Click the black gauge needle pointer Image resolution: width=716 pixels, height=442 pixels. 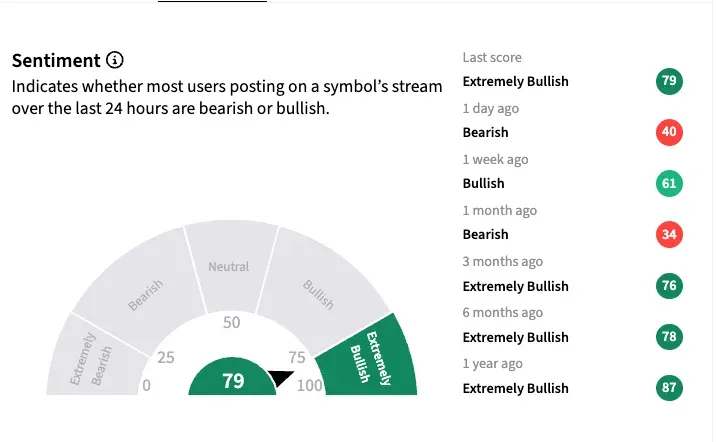[x=279, y=379]
